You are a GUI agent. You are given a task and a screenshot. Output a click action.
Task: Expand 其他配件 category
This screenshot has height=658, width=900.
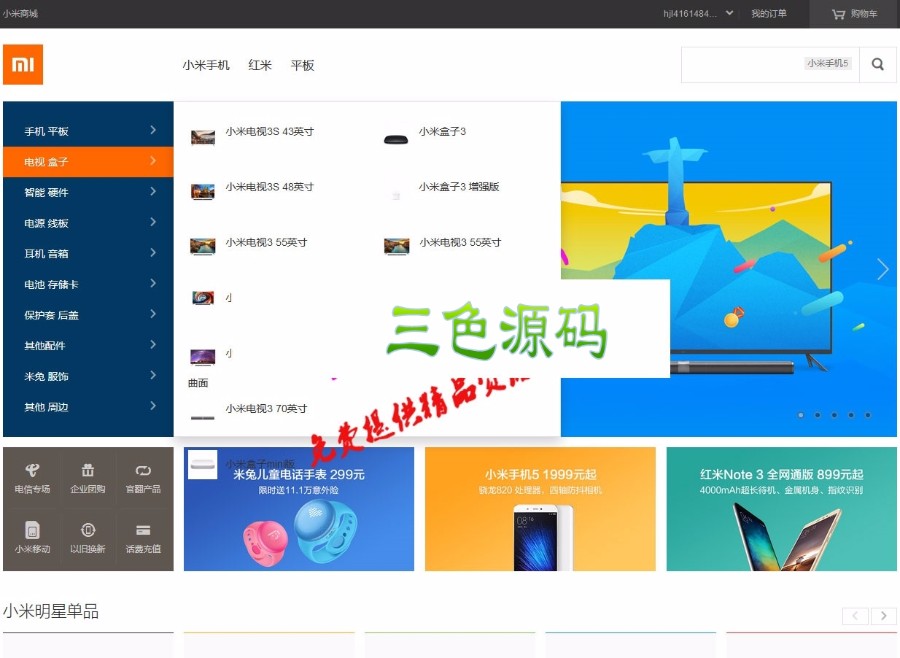tap(88, 345)
